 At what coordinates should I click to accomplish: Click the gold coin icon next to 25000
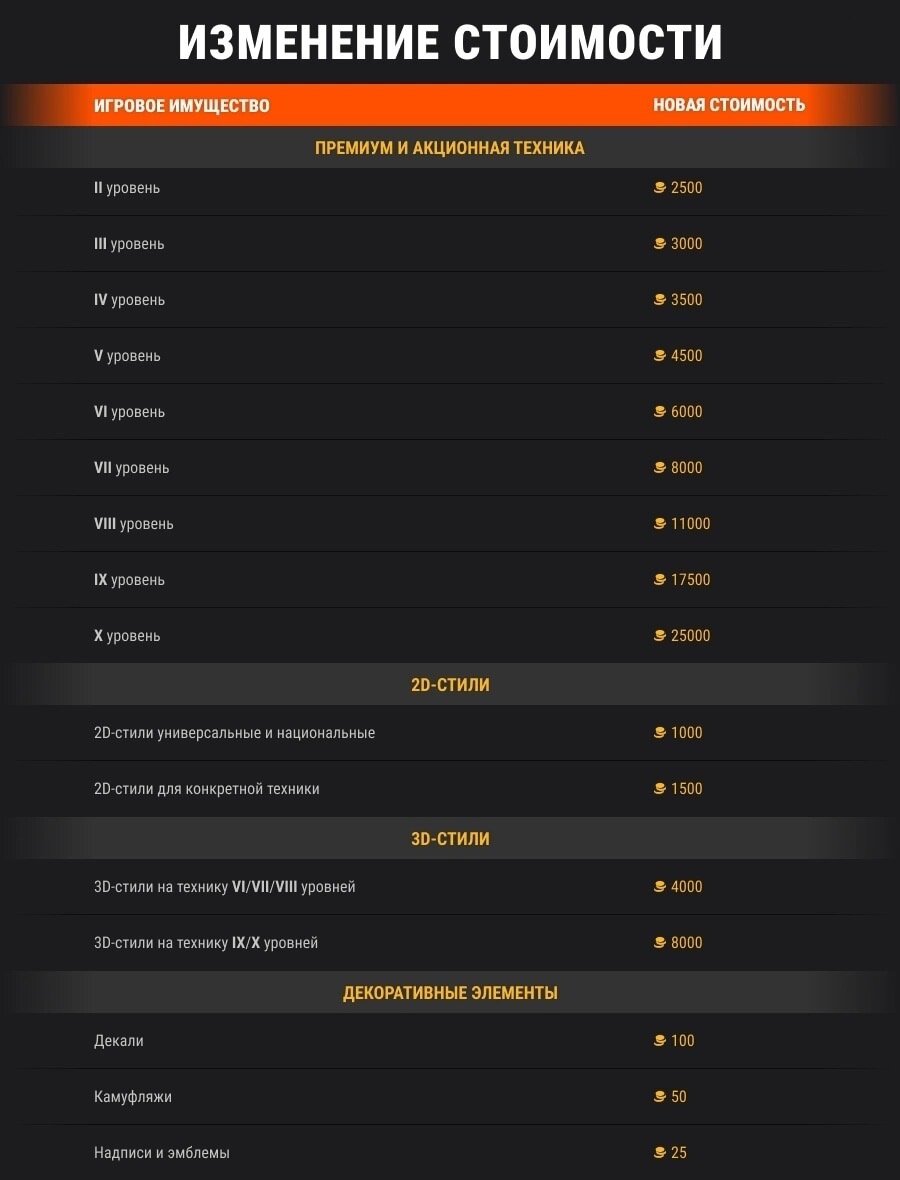point(660,636)
